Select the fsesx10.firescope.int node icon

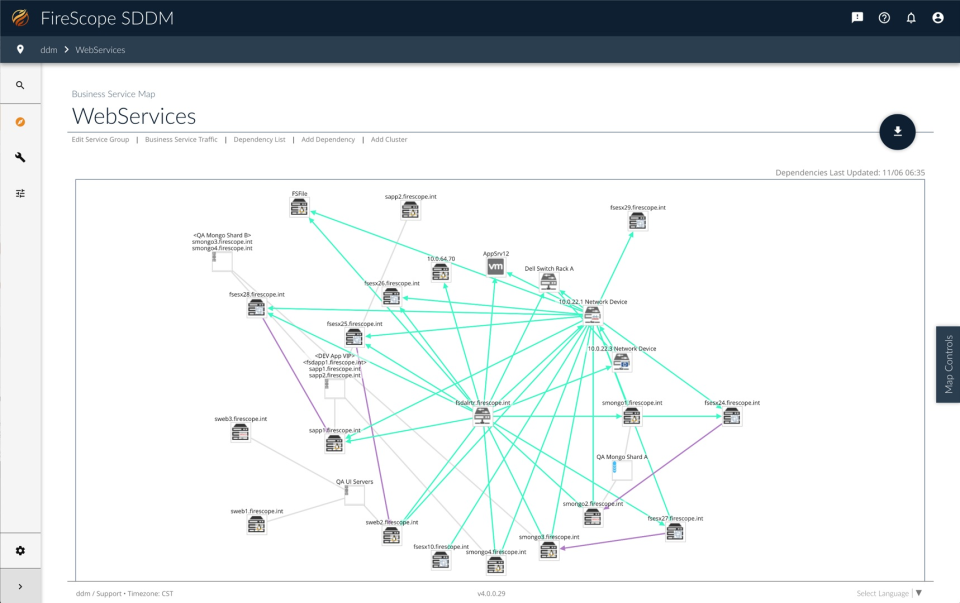point(441,560)
